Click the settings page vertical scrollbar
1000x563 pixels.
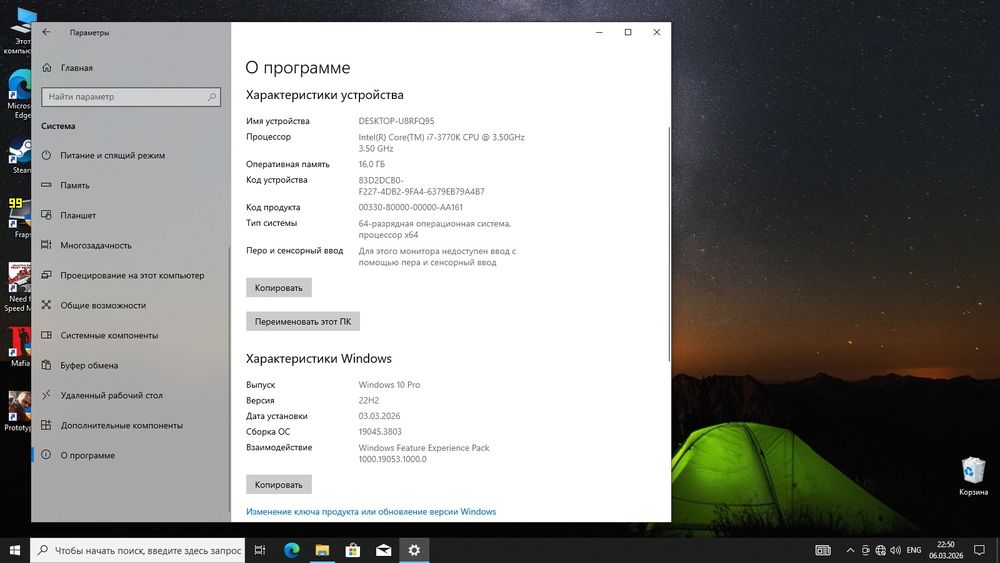pyautogui.click(x=668, y=244)
